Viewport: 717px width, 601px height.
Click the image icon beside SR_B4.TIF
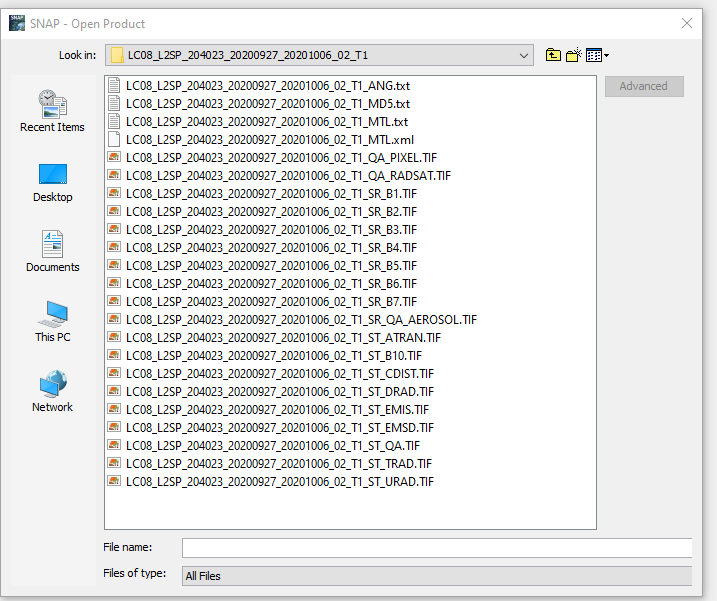click(114, 247)
